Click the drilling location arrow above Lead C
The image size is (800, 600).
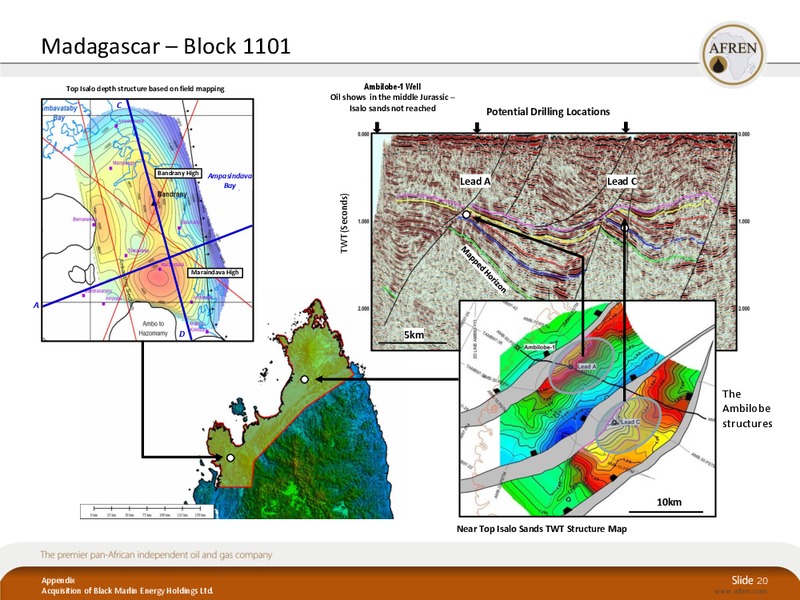coord(626,127)
